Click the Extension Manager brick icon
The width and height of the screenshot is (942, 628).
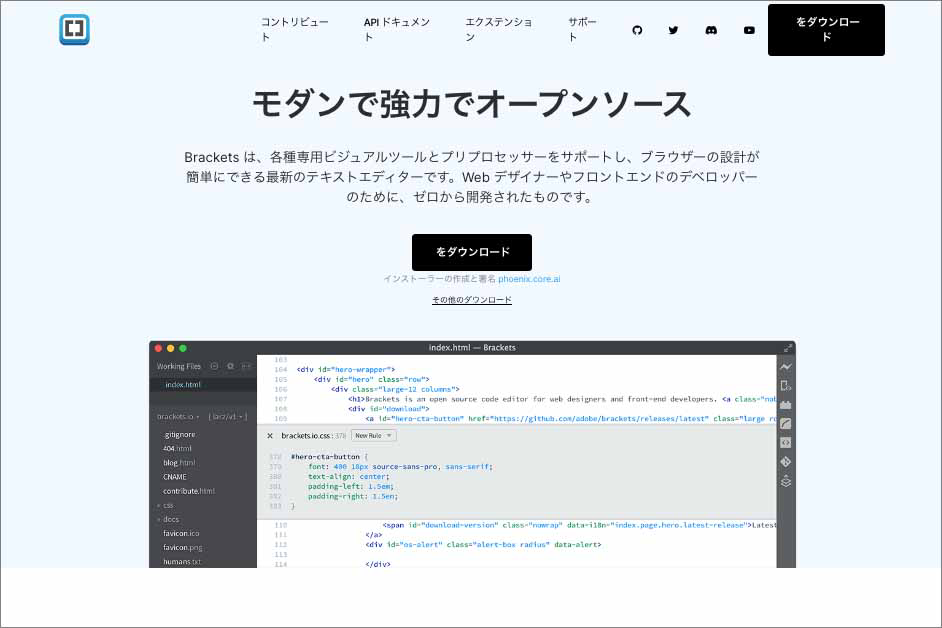coord(786,404)
